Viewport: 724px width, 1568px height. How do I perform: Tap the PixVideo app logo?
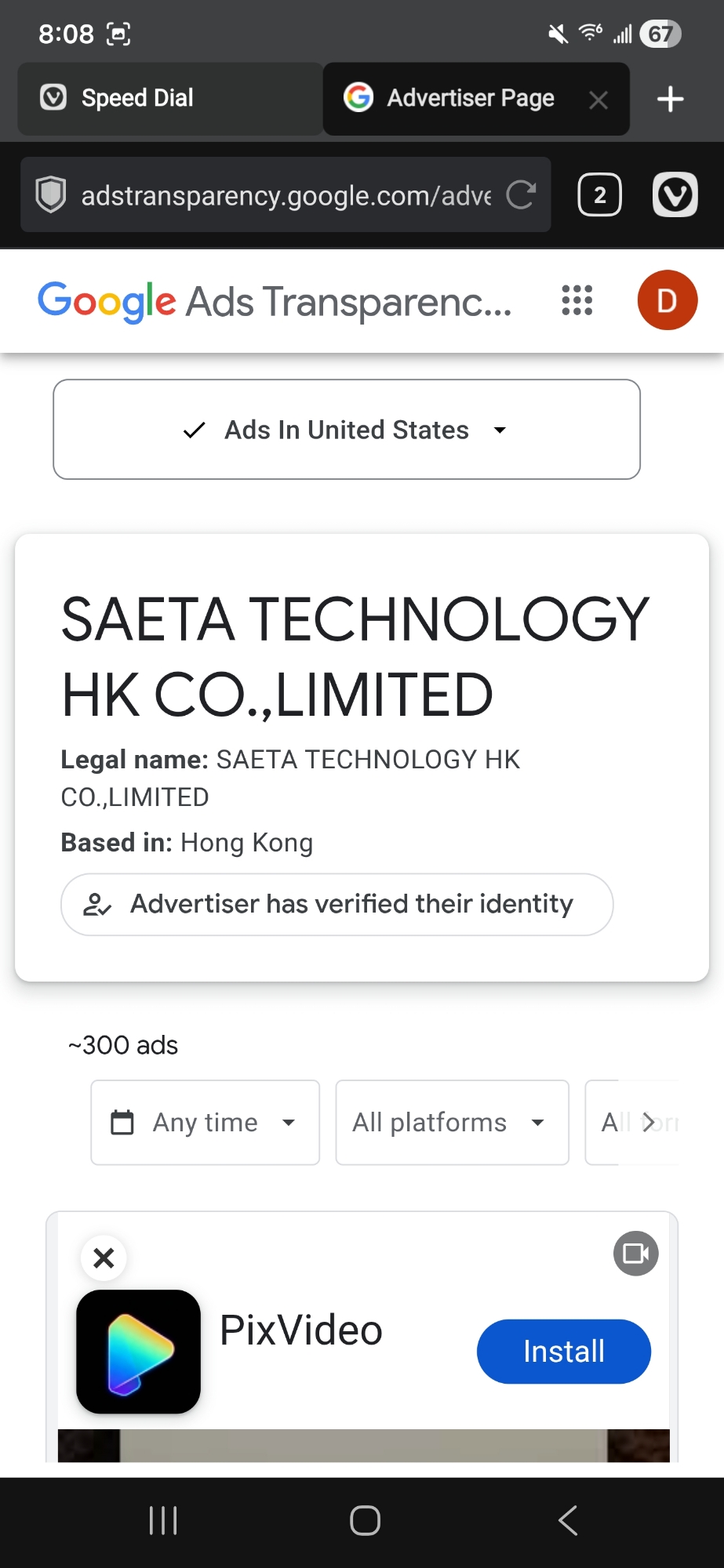(139, 1352)
